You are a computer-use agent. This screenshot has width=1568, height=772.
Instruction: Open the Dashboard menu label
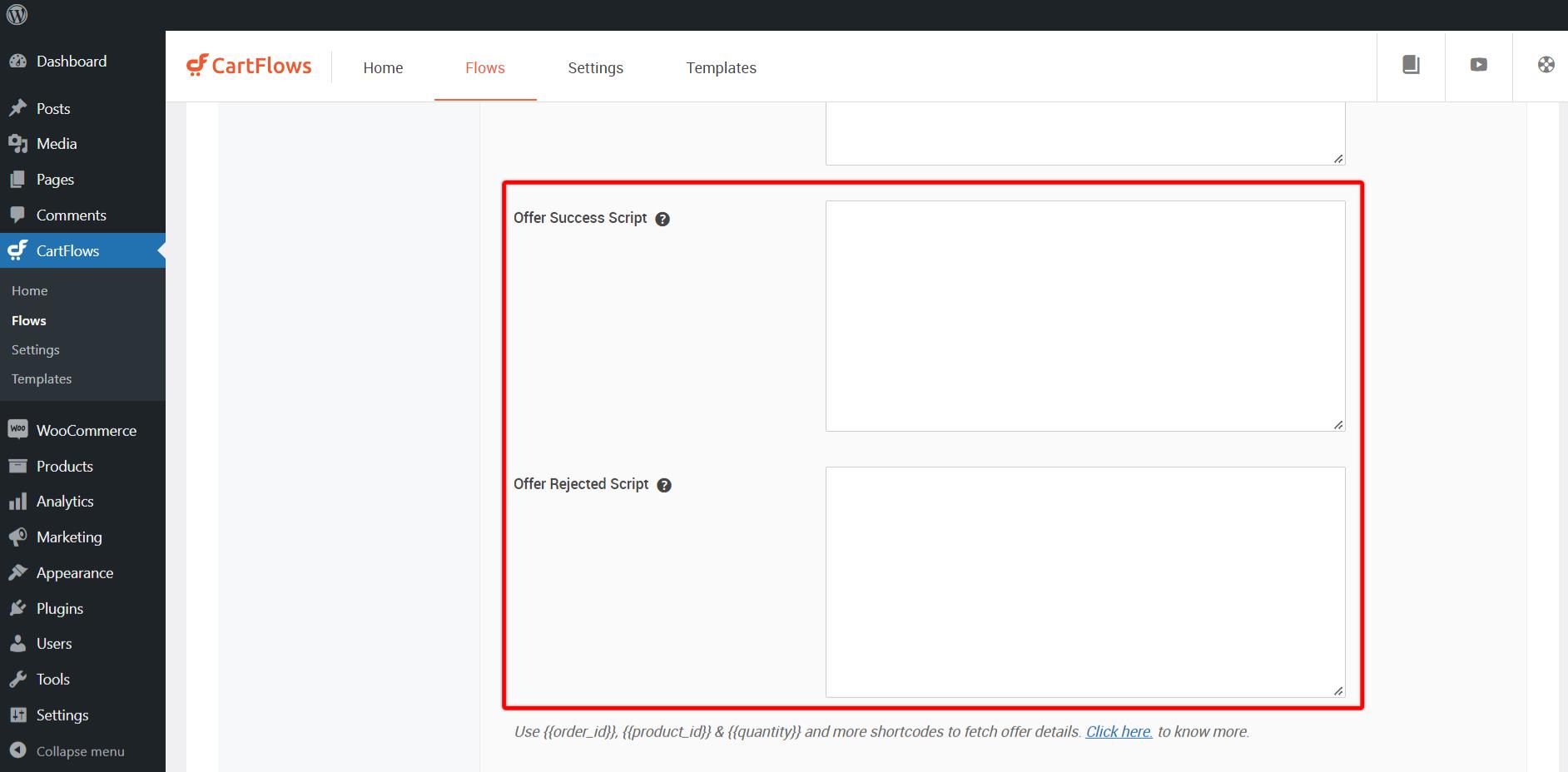click(72, 62)
